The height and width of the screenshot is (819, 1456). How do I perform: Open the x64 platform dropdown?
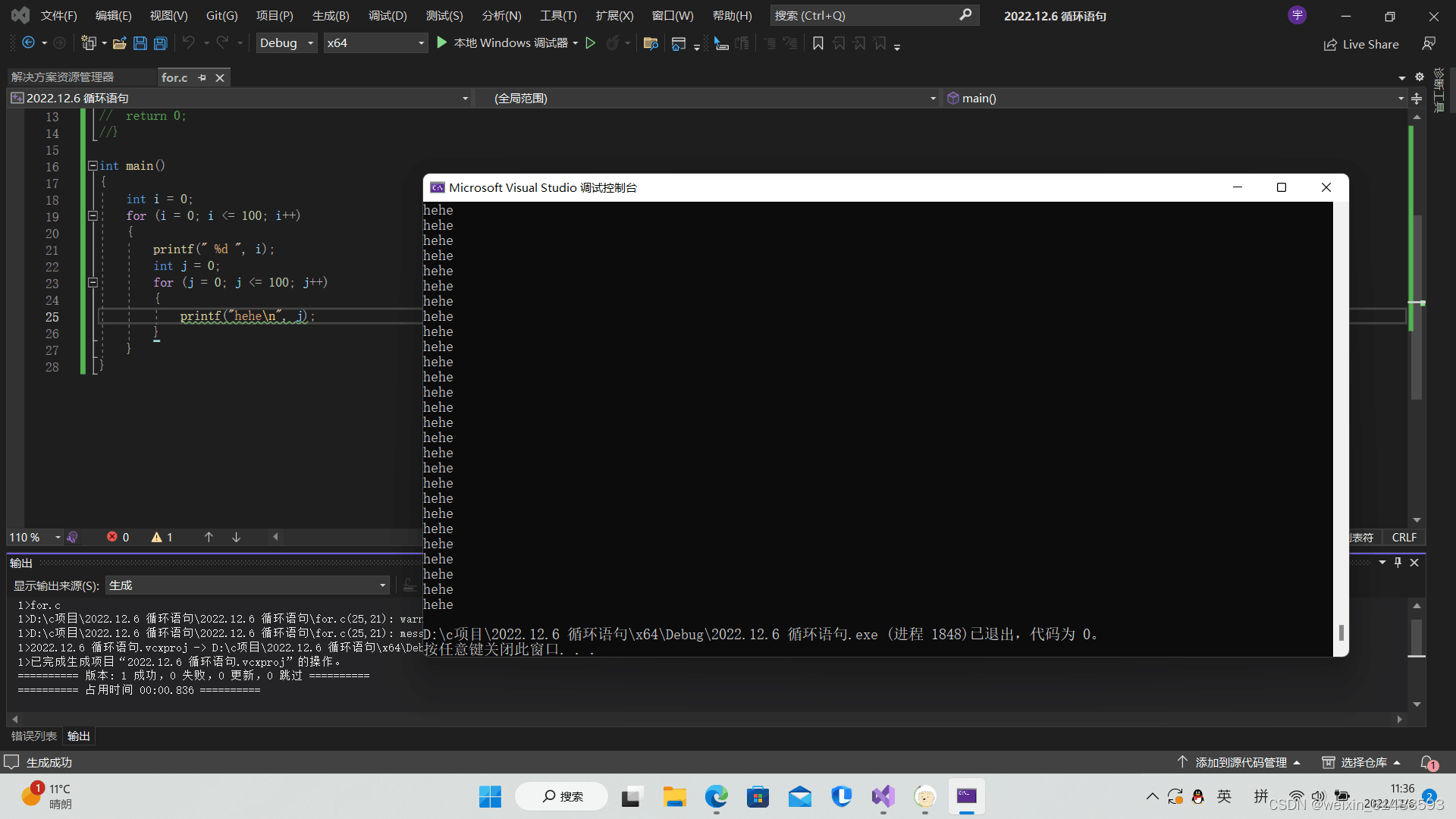coord(375,43)
